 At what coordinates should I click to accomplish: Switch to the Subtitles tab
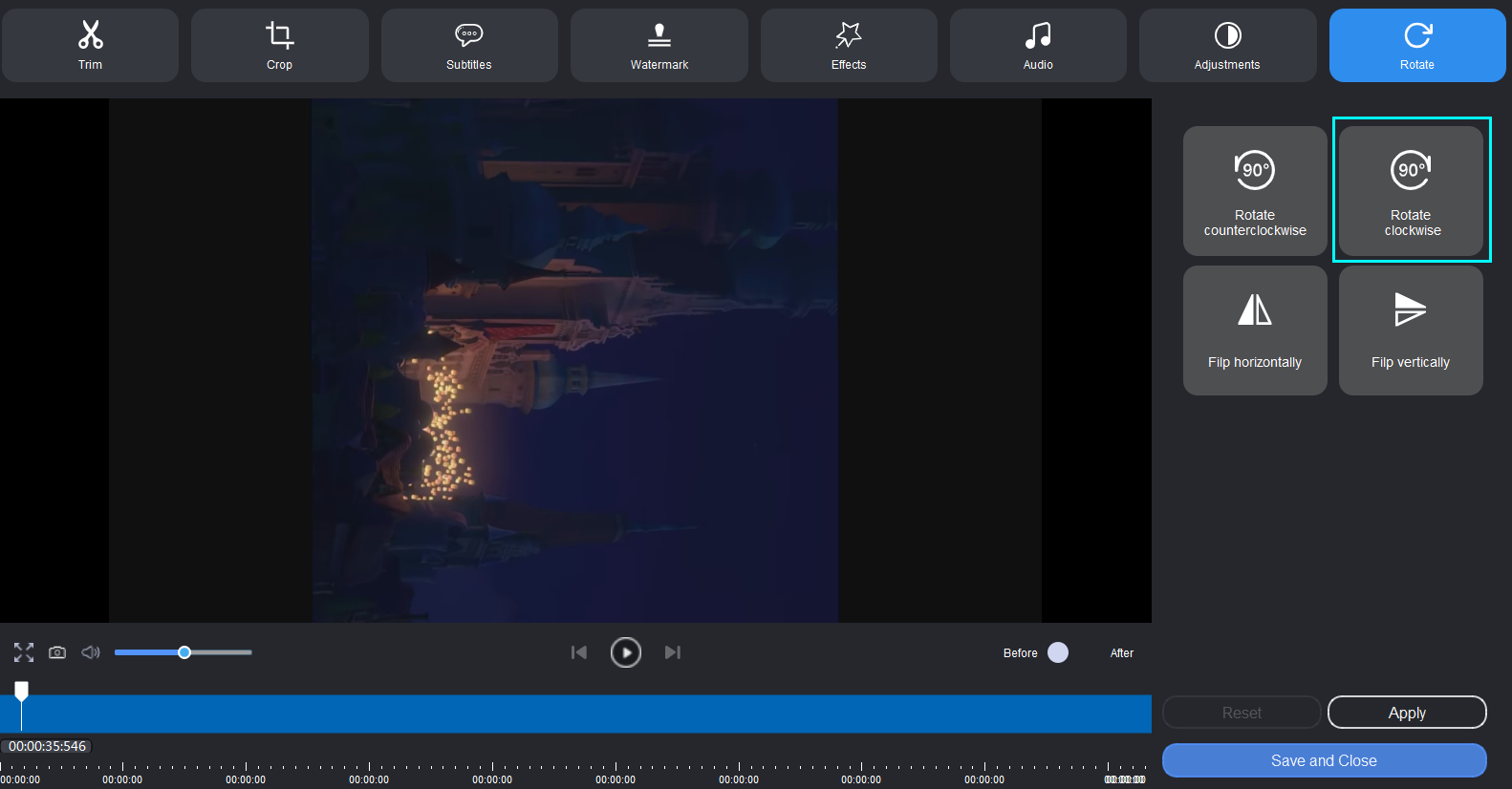pyautogui.click(x=469, y=45)
